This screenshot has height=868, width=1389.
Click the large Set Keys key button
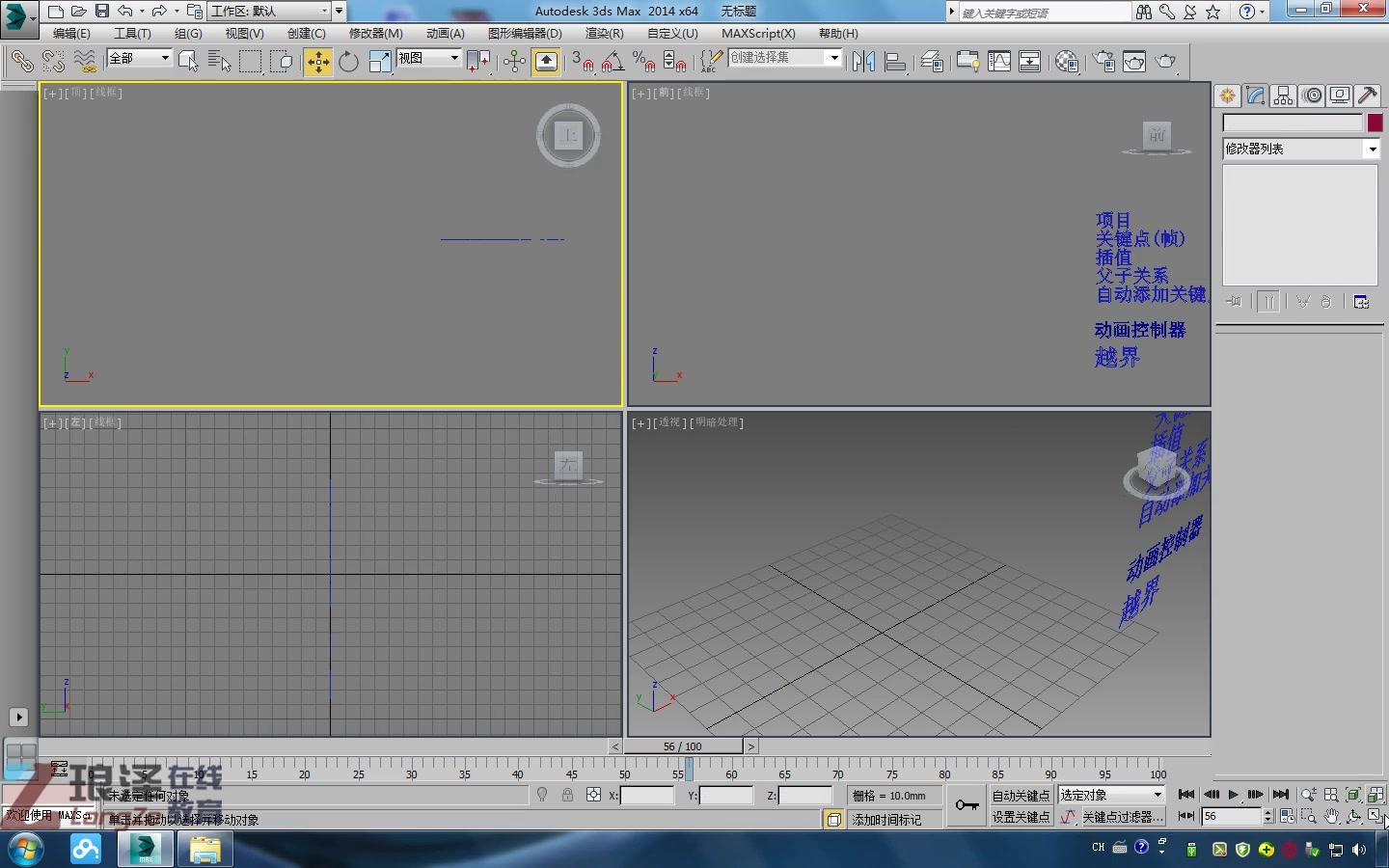(x=967, y=805)
